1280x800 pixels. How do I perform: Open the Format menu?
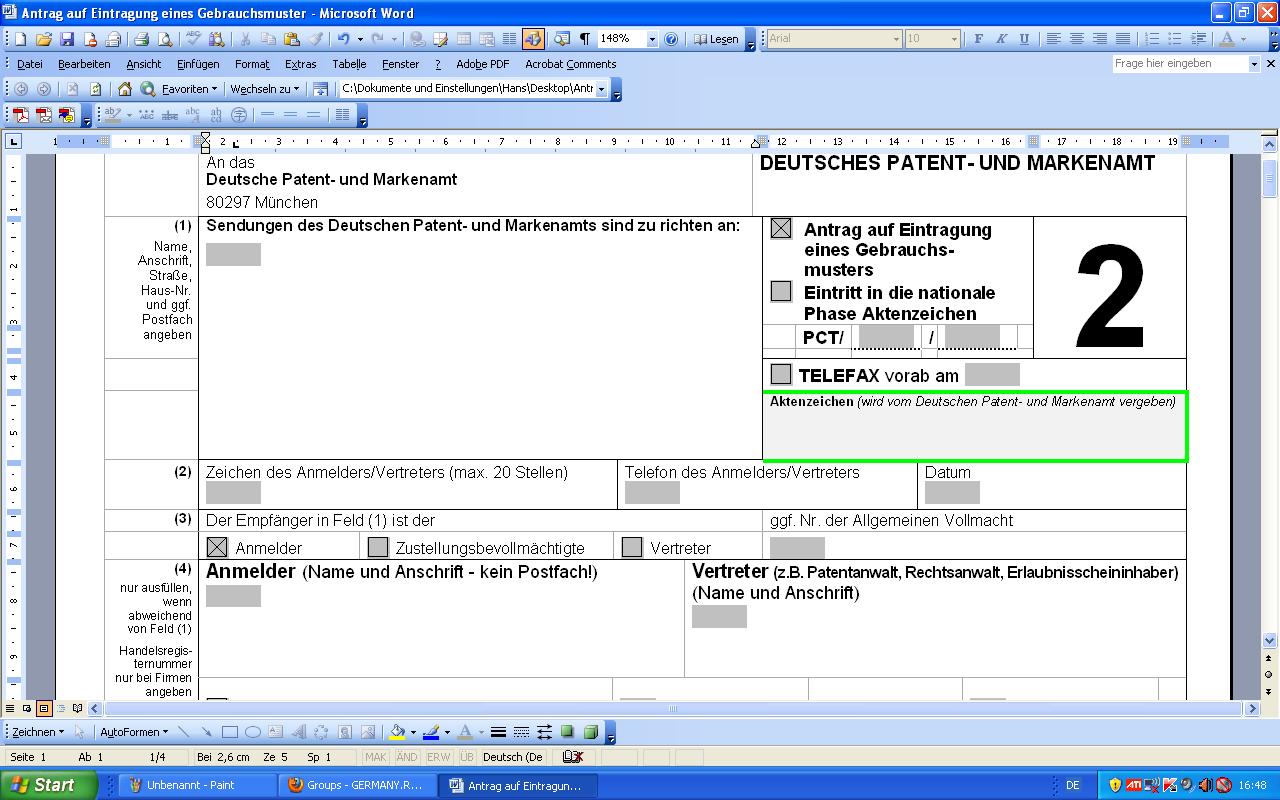point(252,64)
